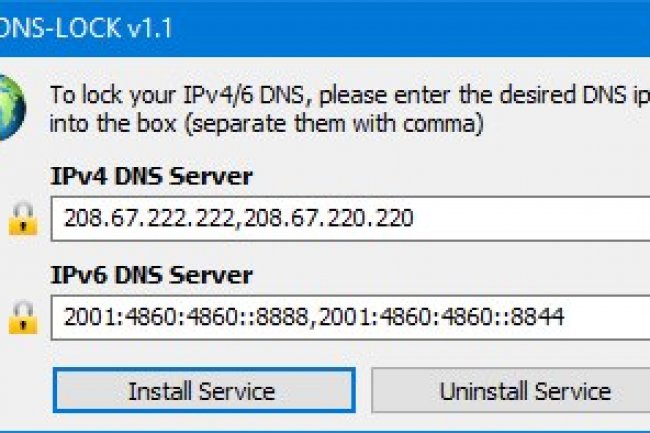This screenshot has width=650, height=433.
Task: Click empty space after the IPv4 addresses
Action: tap(530, 218)
